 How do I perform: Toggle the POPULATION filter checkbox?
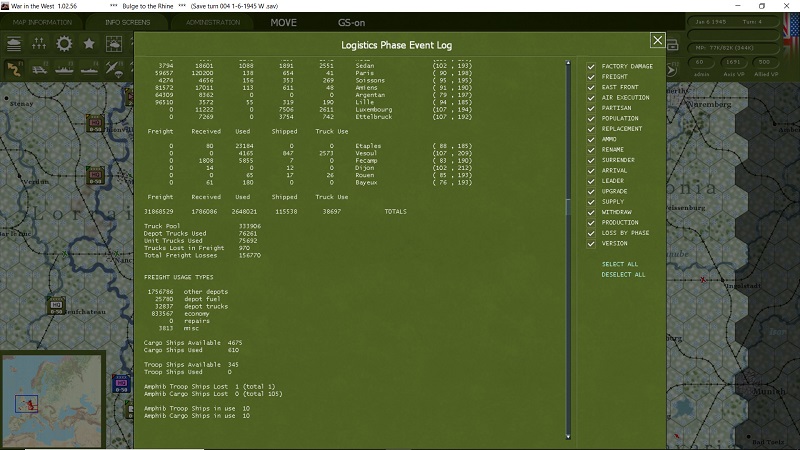pos(591,118)
